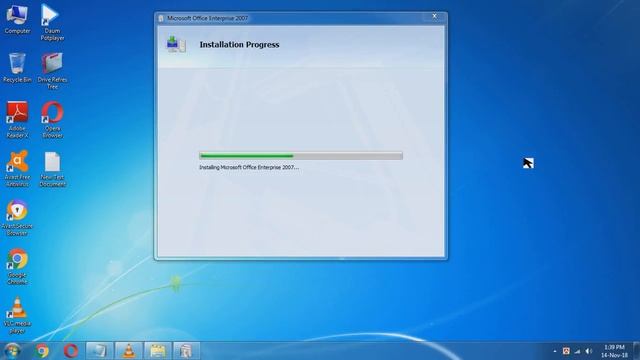The width and height of the screenshot is (640, 360).
Task: Launch Opera from the taskbar
Action: tap(71, 351)
